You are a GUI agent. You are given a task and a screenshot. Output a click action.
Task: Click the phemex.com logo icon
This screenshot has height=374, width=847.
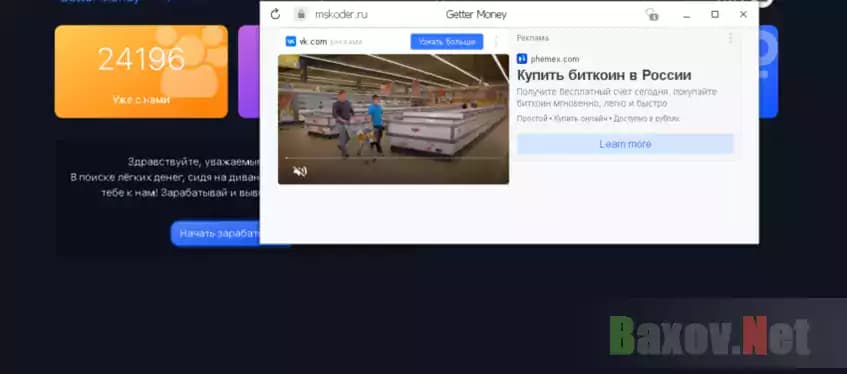[522, 59]
